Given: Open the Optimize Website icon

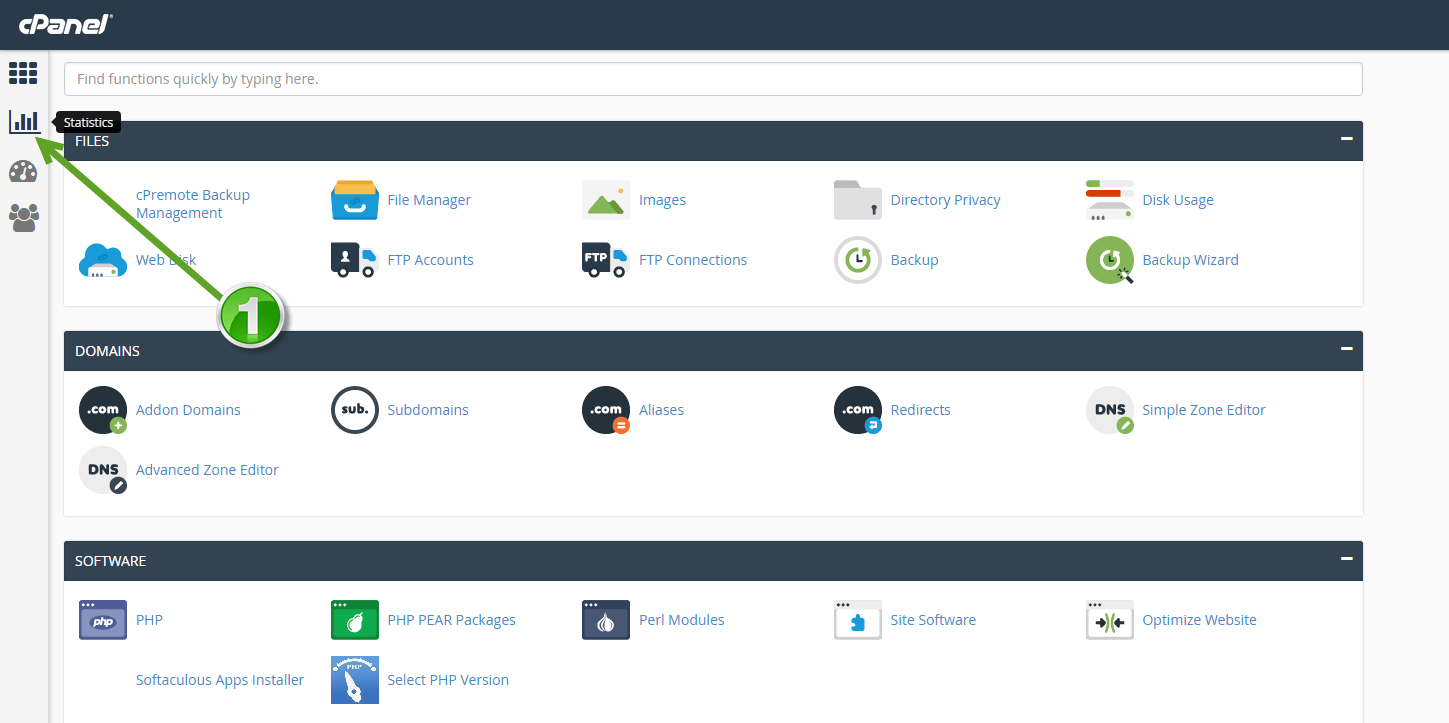Looking at the screenshot, I should pyautogui.click(x=1110, y=620).
